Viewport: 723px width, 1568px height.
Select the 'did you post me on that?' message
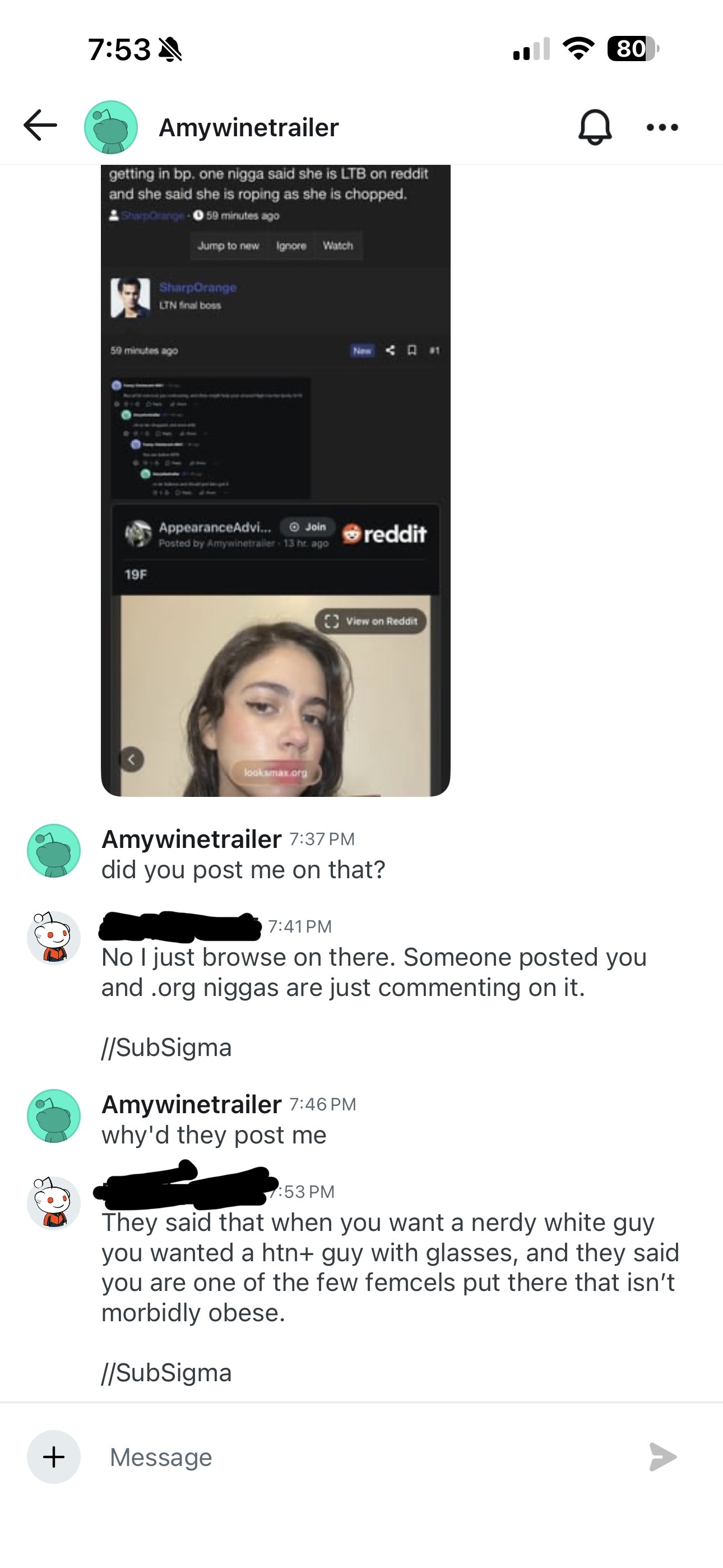coord(243,870)
